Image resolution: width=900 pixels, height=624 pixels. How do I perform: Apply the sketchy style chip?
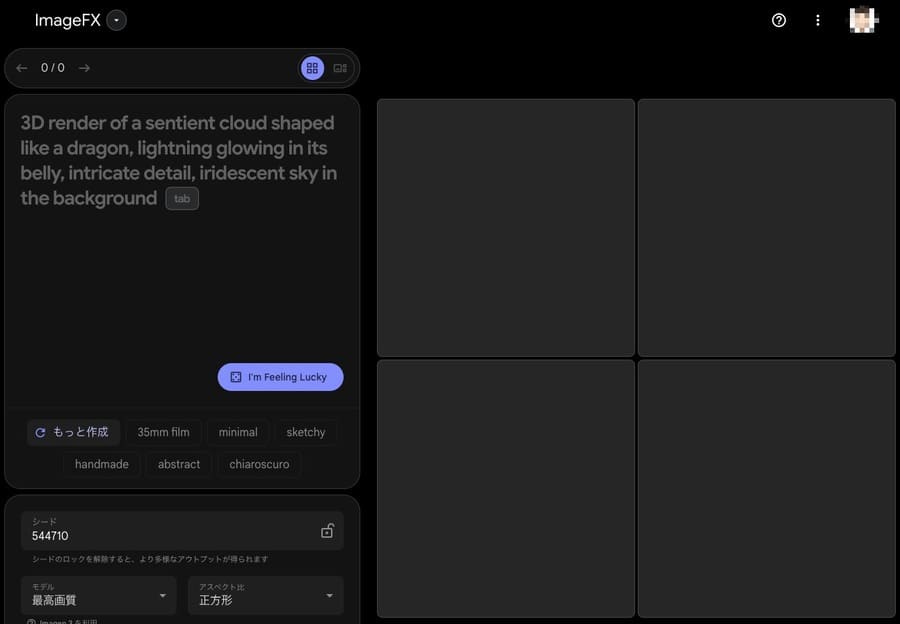[306, 432]
